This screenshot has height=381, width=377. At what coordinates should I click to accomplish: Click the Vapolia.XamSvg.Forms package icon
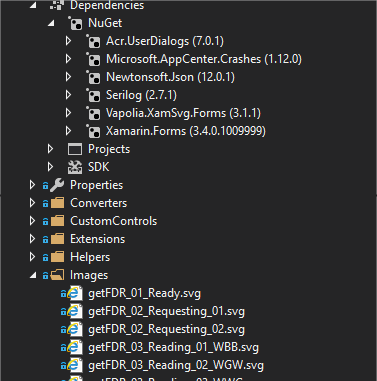pos(93,113)
